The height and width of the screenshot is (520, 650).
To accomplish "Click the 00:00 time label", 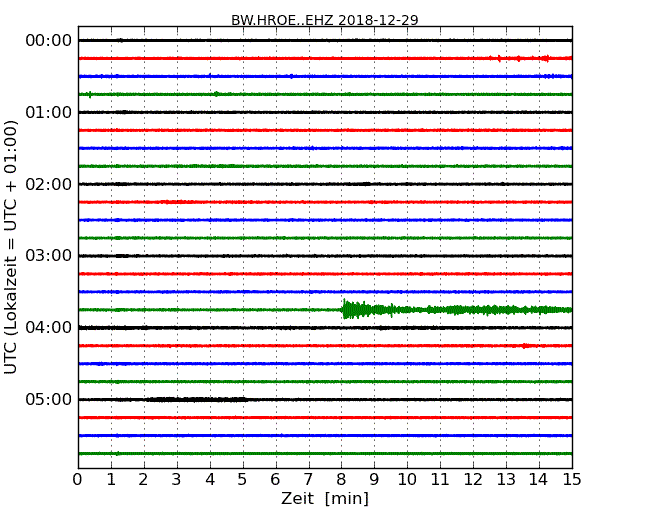I will point(49,41).
